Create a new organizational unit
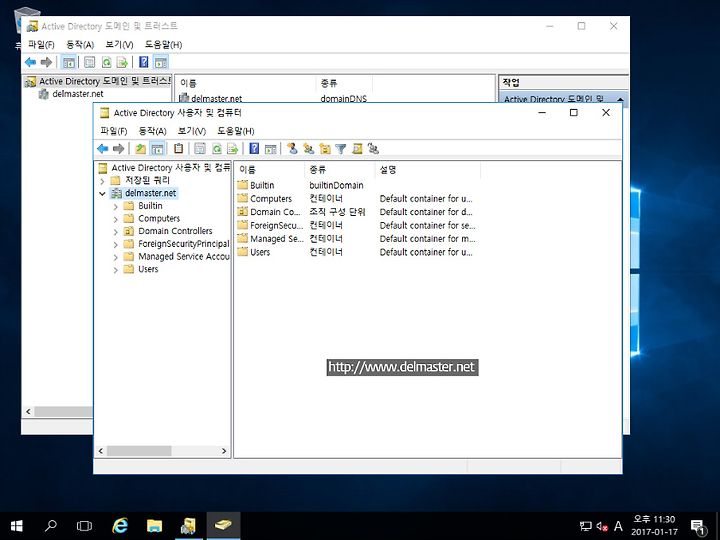720x540 pixels. (325, 149)
